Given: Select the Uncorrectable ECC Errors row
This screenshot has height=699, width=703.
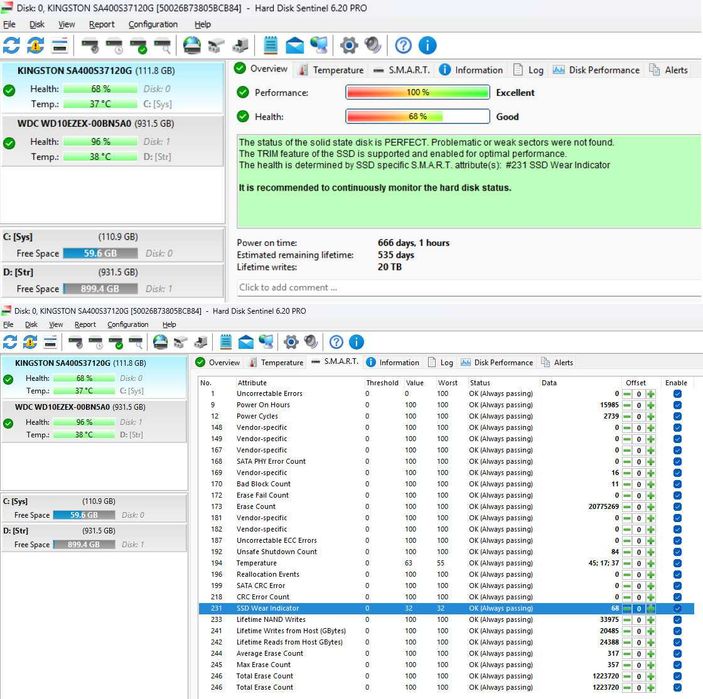Looking at the screenshot, I should (x=446, y=541).
